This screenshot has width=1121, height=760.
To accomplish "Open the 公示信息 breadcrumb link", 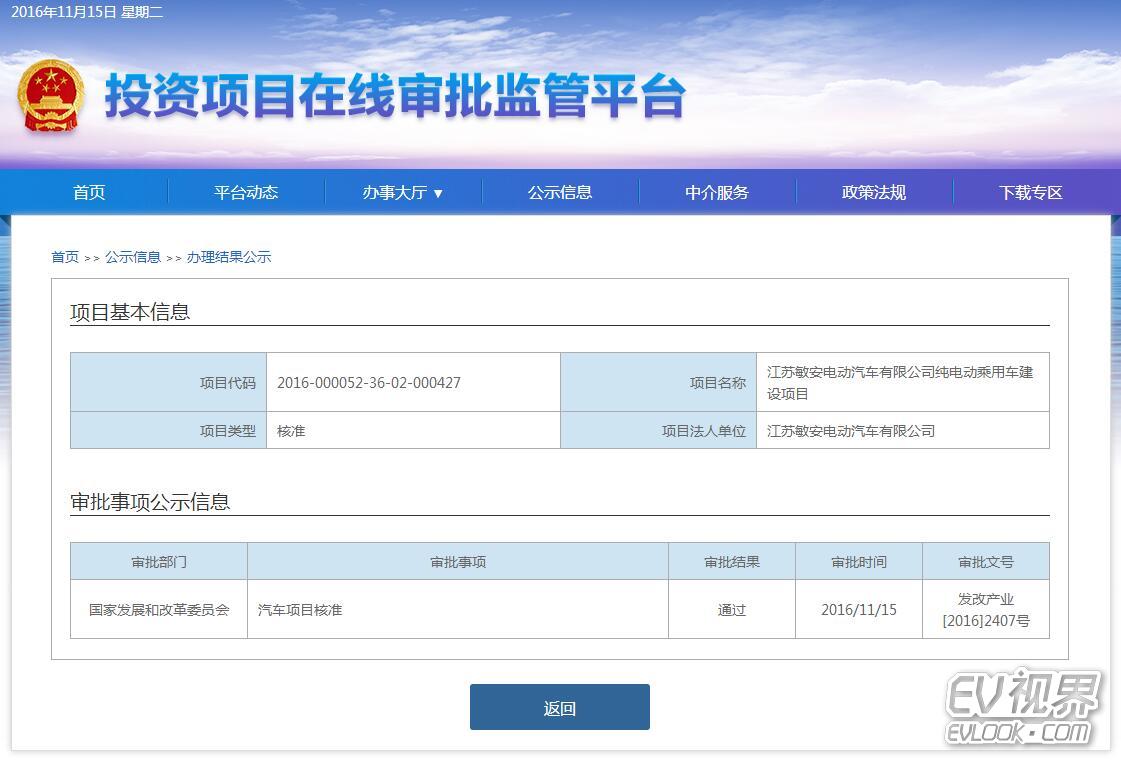I will pos(134,256).
